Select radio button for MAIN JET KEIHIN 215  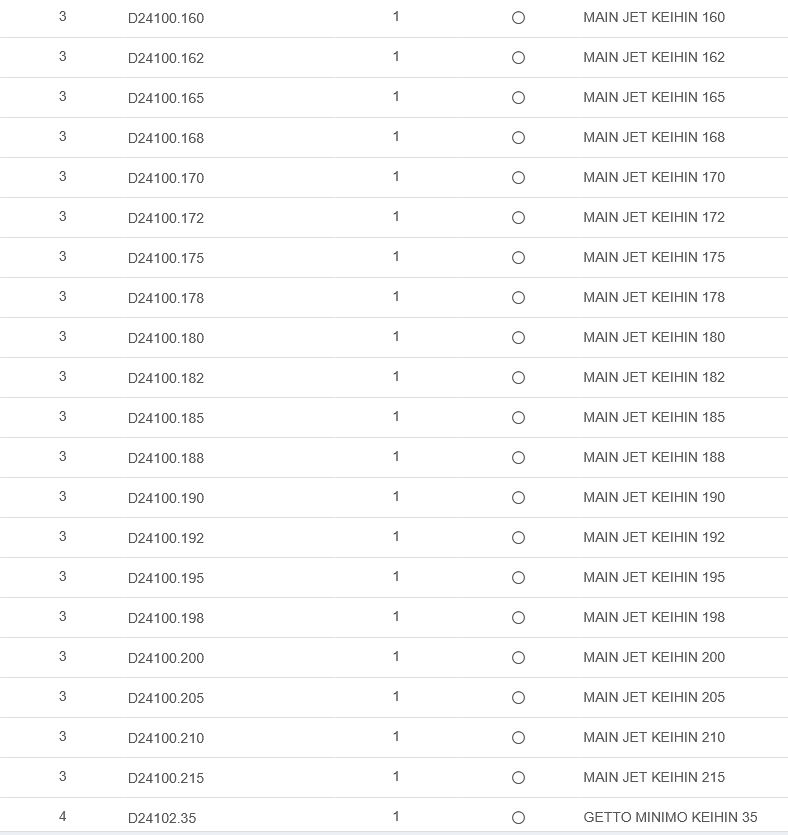click(x=518, y=778)
